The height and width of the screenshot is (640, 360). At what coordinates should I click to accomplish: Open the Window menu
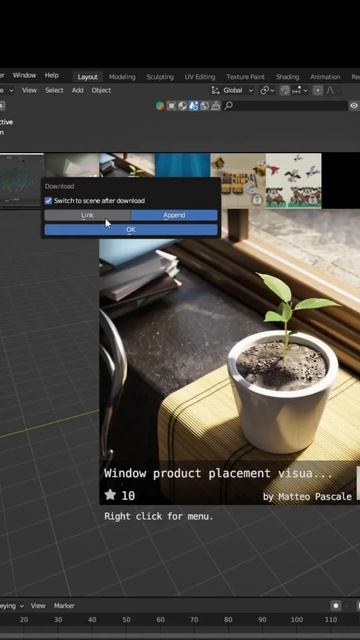[x=24, y=76]
